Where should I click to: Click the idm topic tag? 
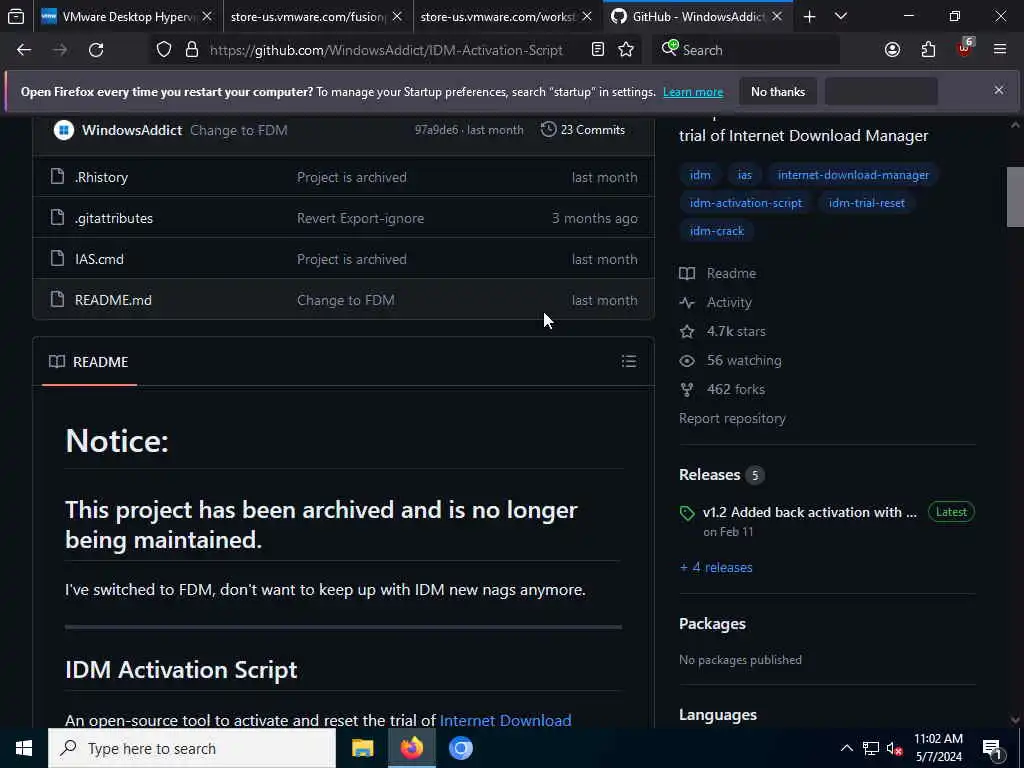pyautogui.click(x=699, y=174)
